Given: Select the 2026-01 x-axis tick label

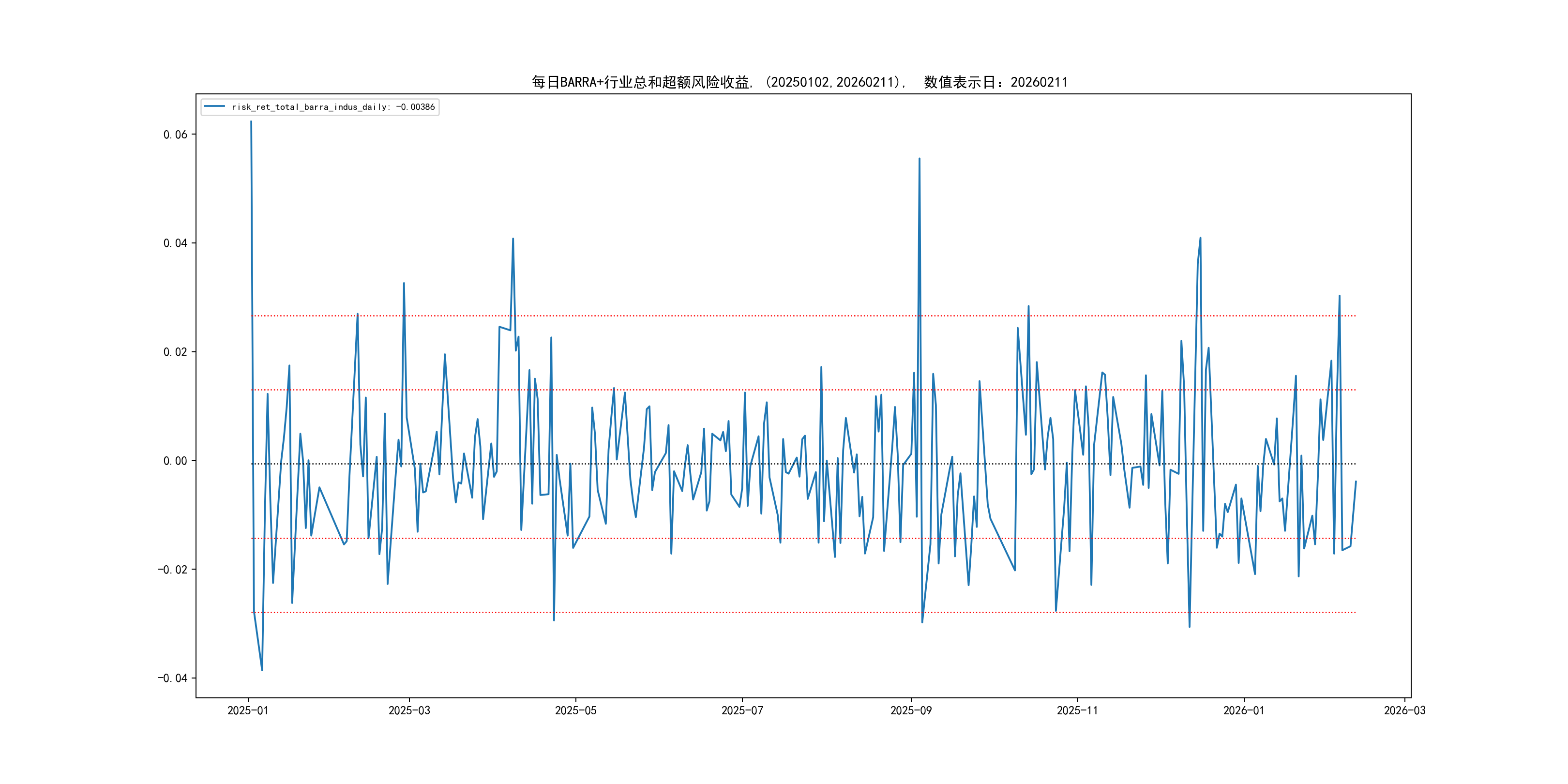Looking at the screenshot, I should 1244,710.
